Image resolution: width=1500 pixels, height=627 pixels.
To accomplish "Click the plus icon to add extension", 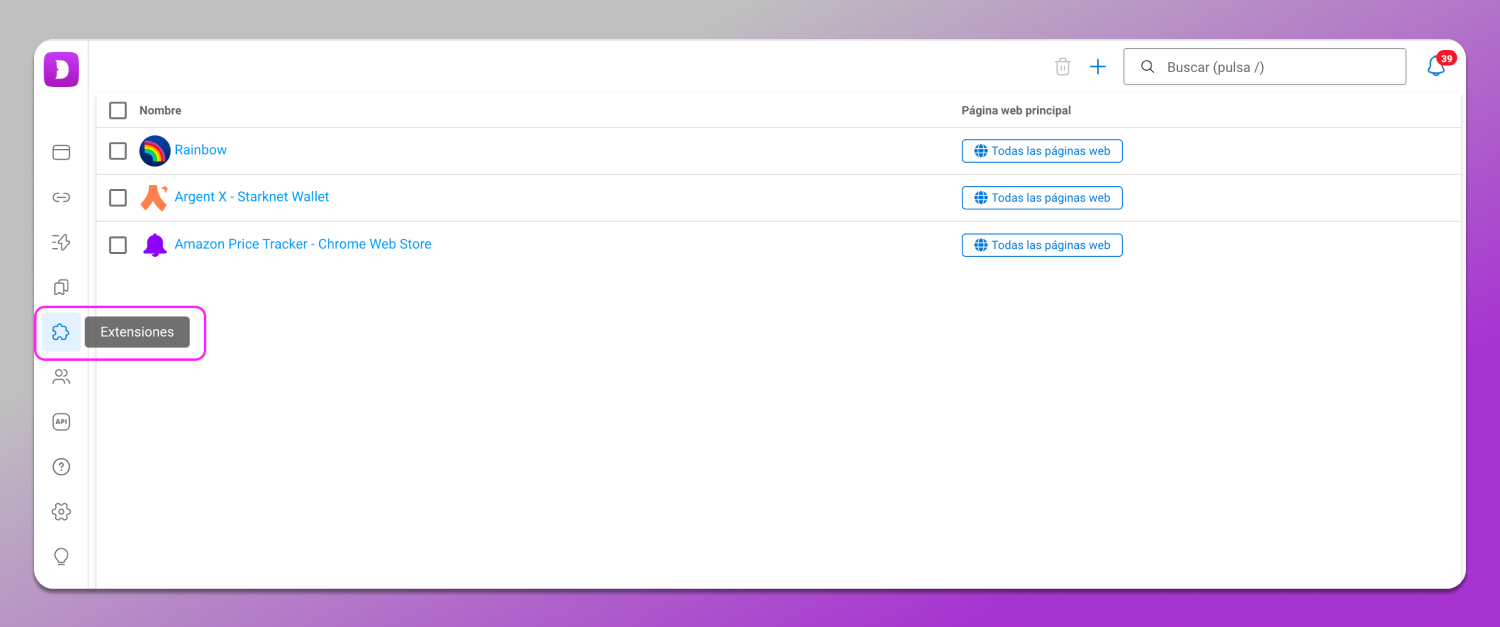I will pos(1098,67).
